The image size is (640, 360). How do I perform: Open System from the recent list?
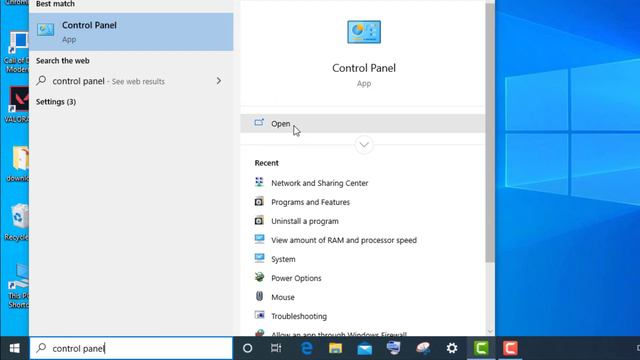click(283, 259)
